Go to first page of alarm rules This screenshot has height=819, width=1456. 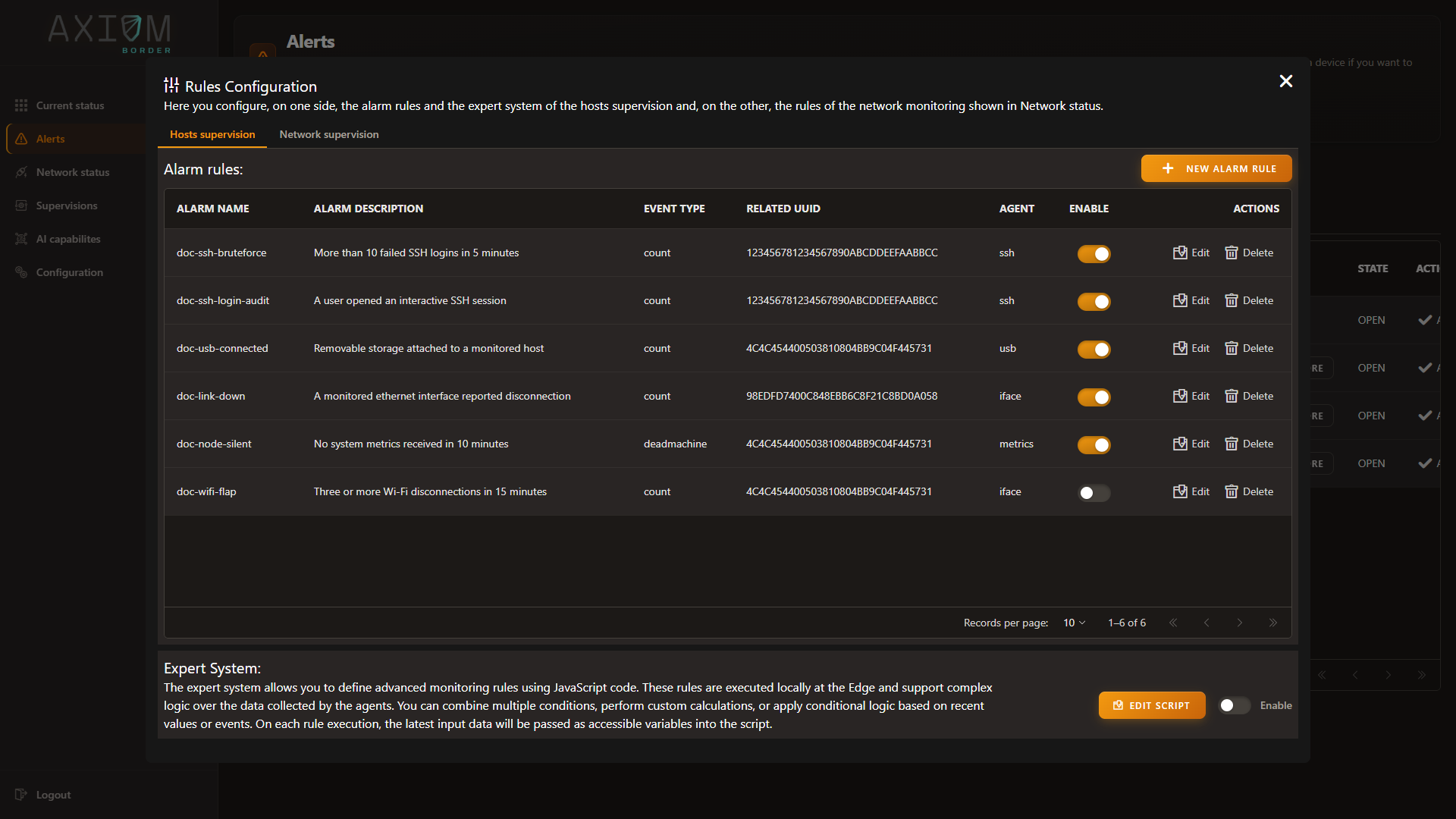tap(1173, 623)
